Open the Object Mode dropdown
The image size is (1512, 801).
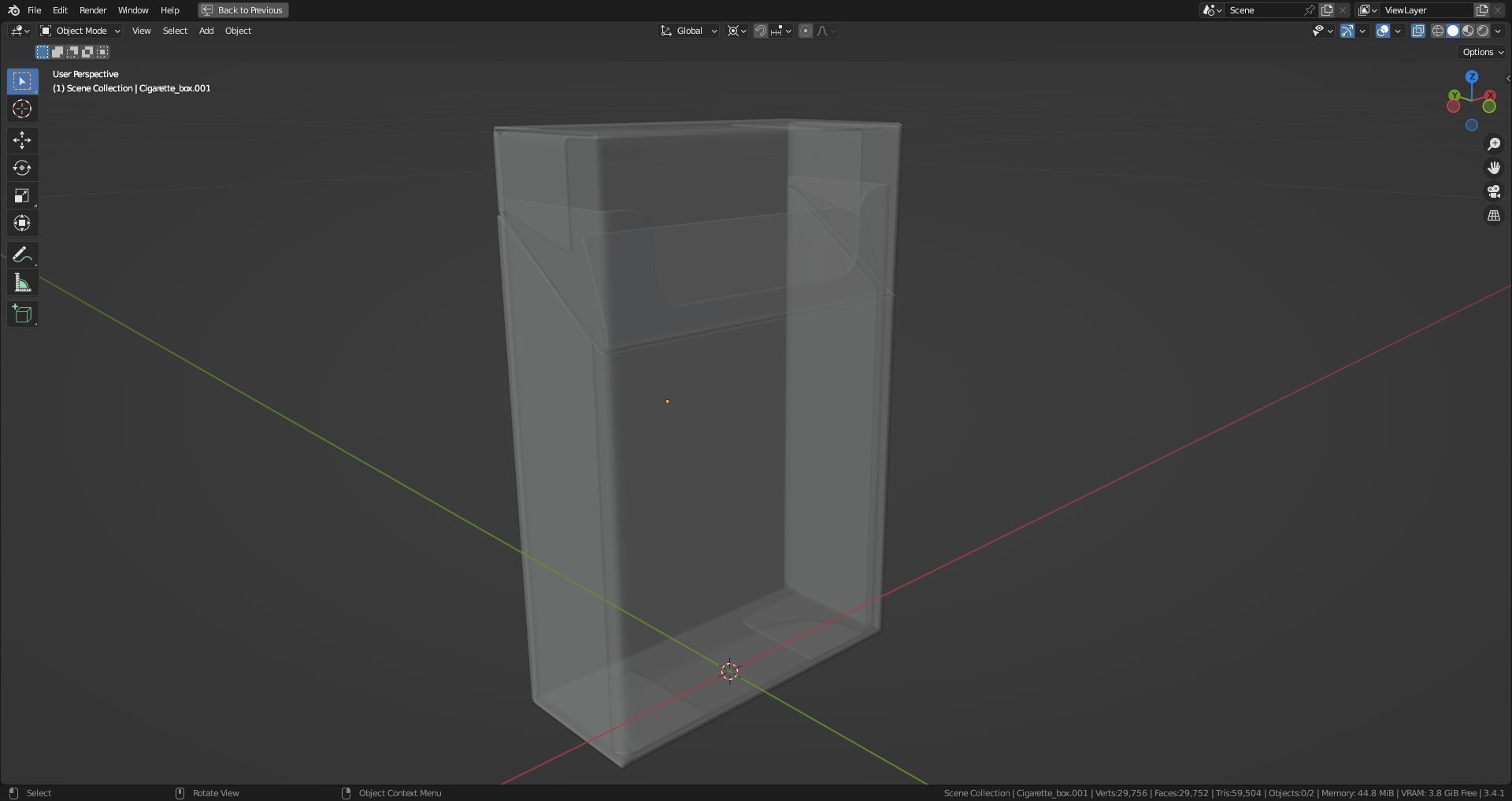click(x=80, y=31)
